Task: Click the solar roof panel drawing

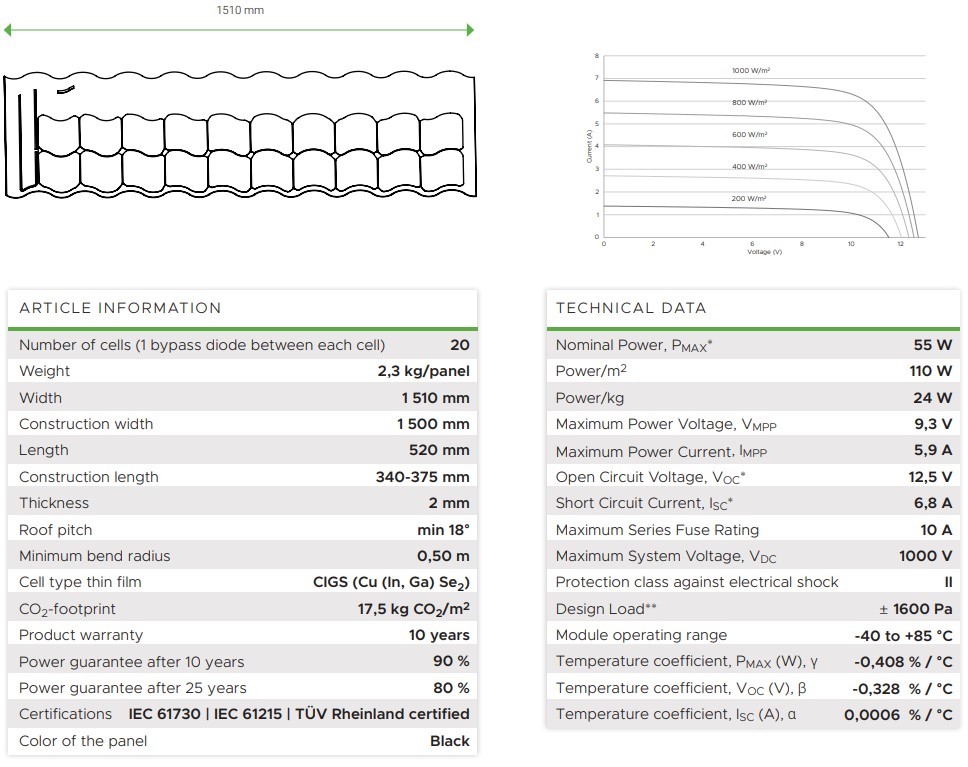Action: click(x=240, y=134)
